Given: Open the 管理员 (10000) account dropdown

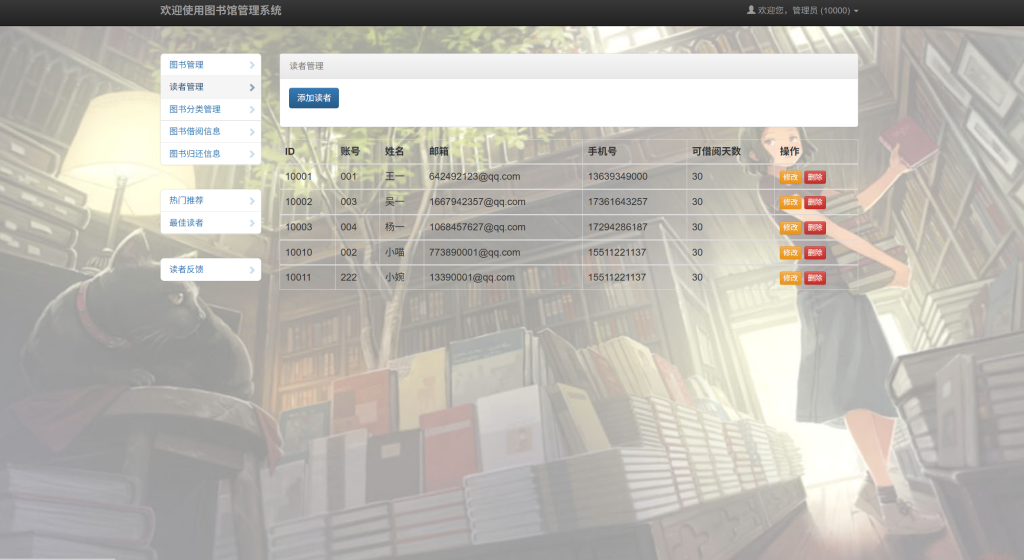Looking at the screenshot, I should 803,10.
